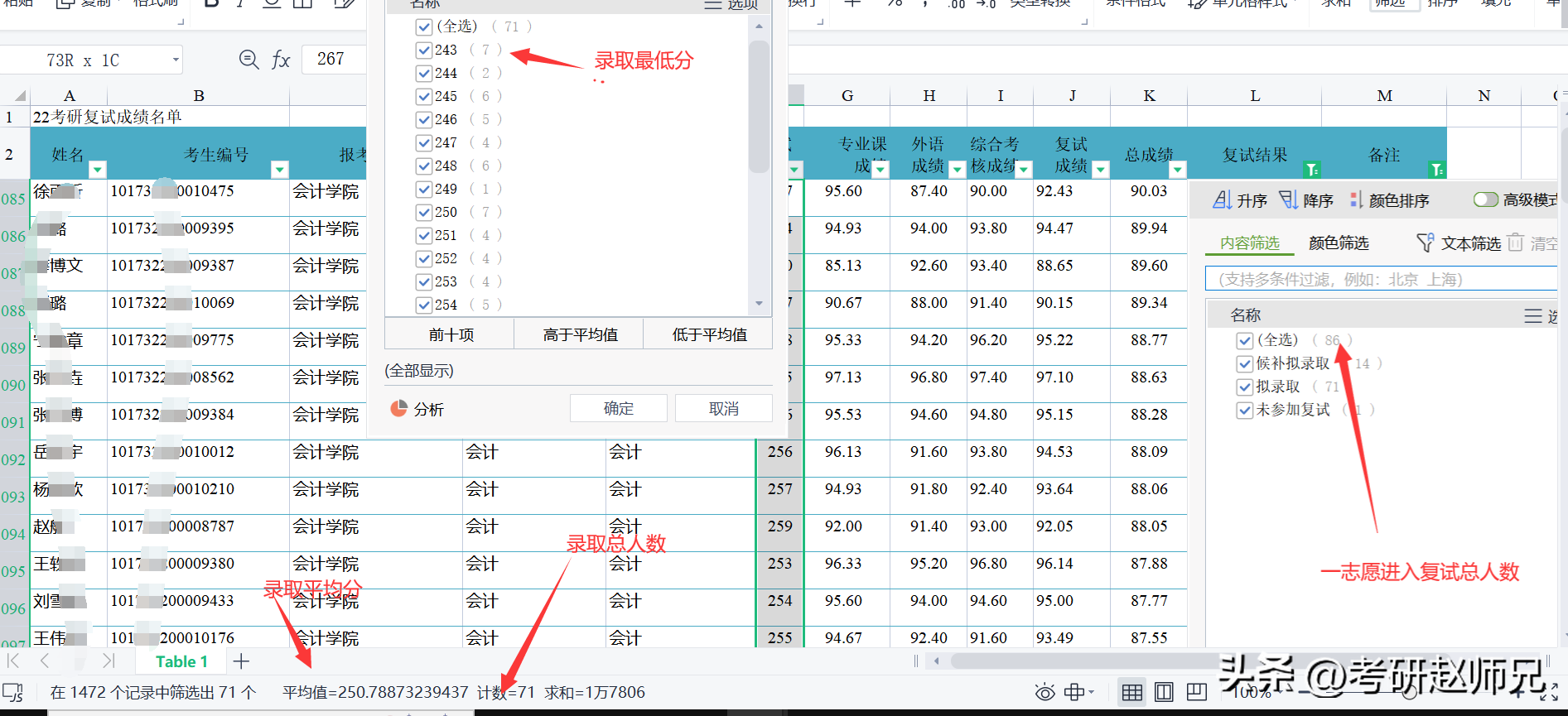Click the 文本筛选 text filter icon

(x=1425, y=243)
